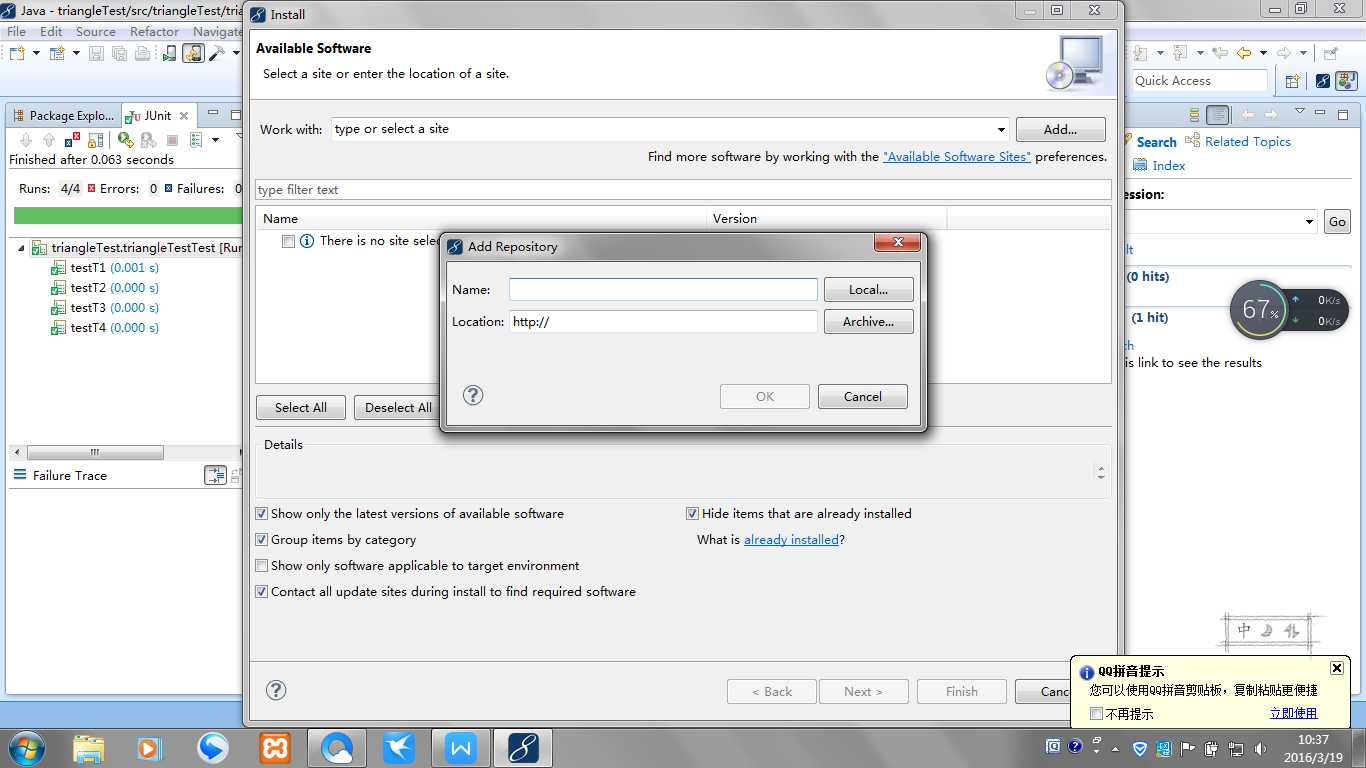The image size is (1366, 768).
Task: Check the 'There is no site selected' row checkbox
Action: 288,241
